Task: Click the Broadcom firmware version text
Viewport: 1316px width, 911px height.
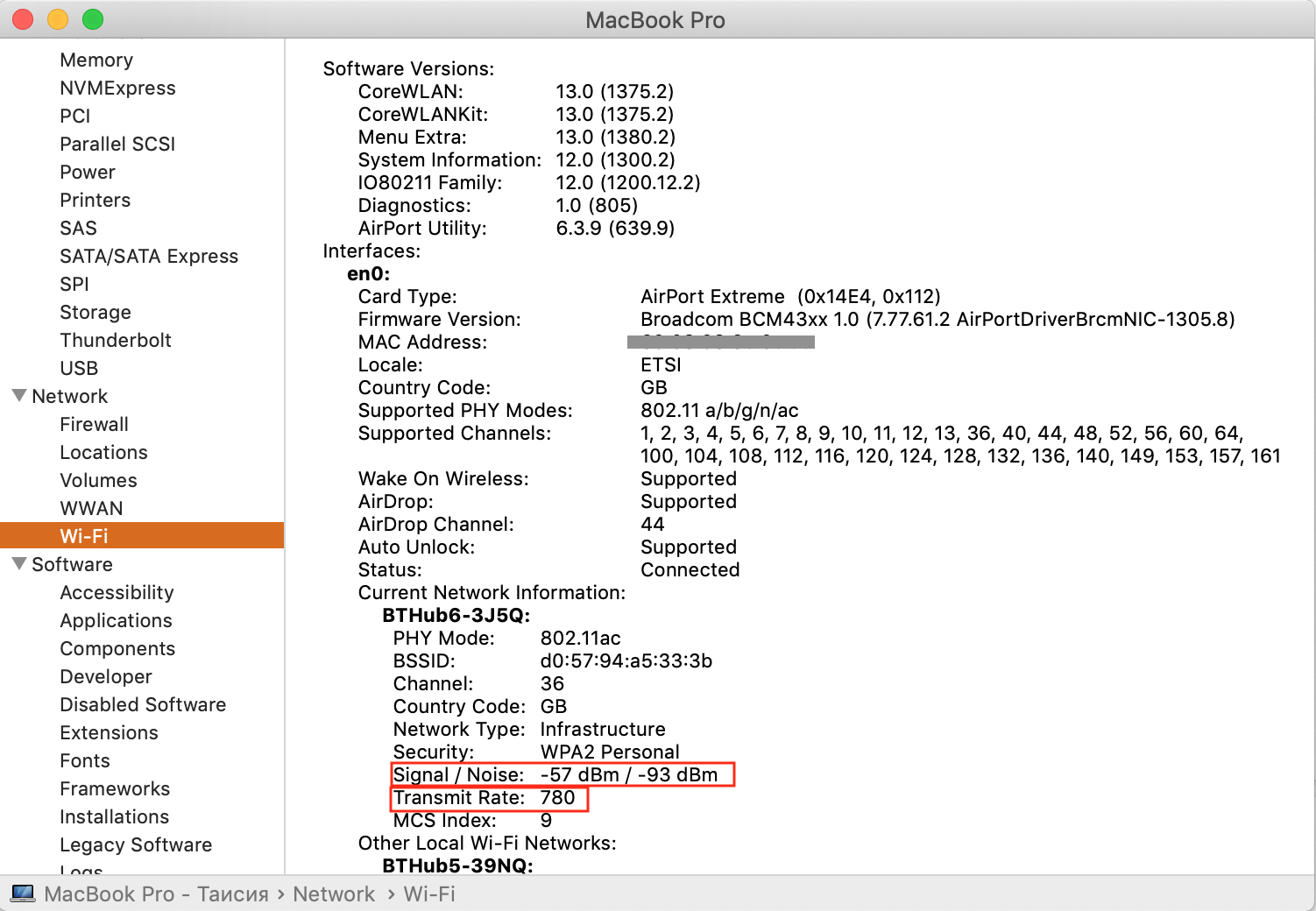Action: 937,319
